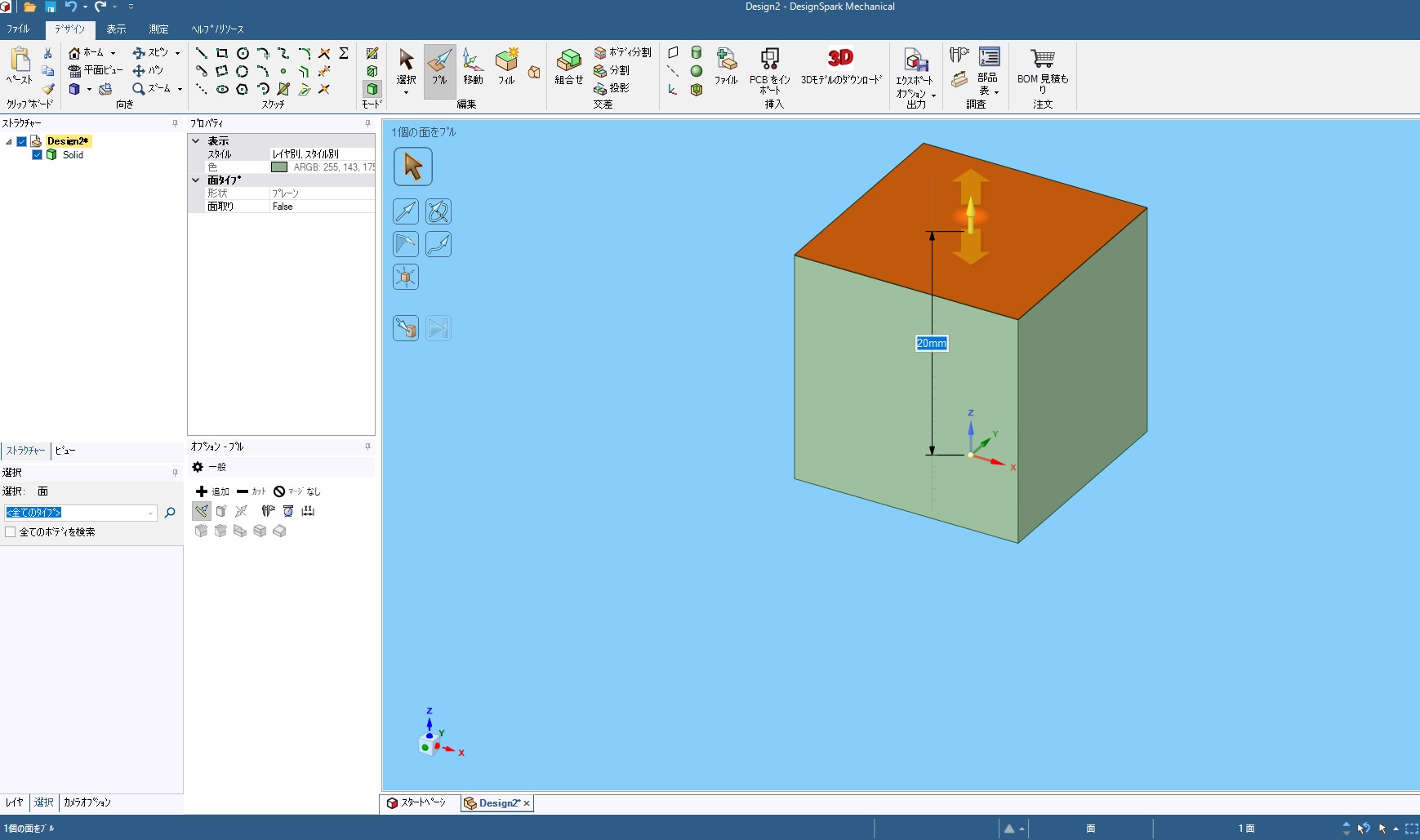Screen dimensions: 1420x840
Task: Click the Combine (組合せ) tool
Action: (568, 67)
